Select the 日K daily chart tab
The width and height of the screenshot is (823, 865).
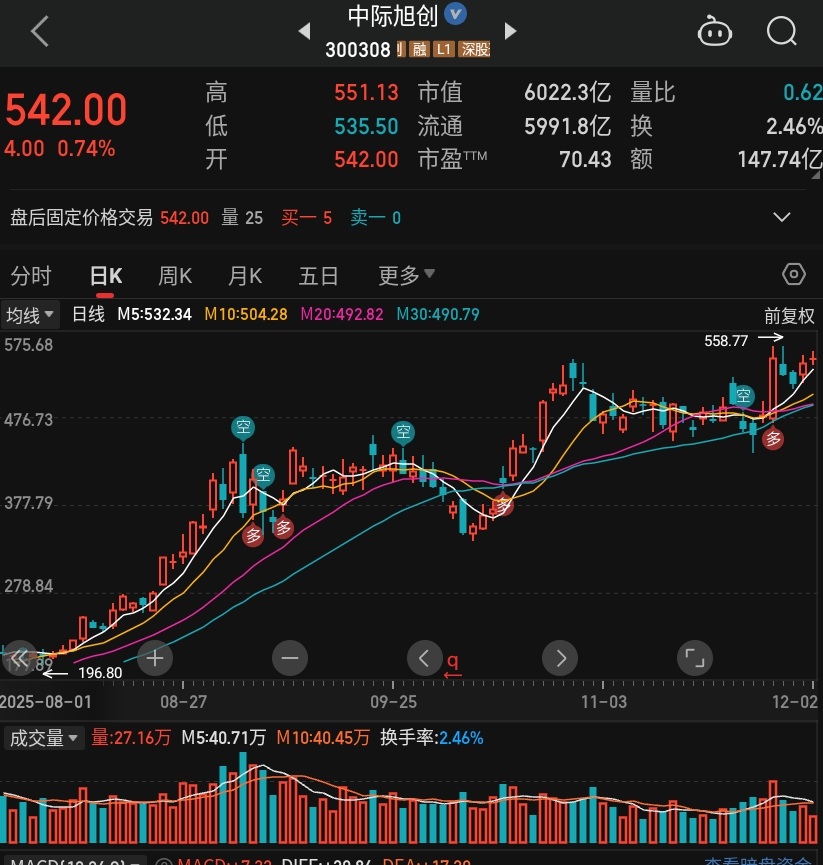[x=106, y=275]
